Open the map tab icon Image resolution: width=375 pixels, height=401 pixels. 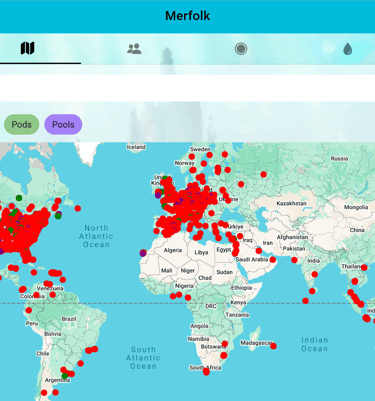27,48
